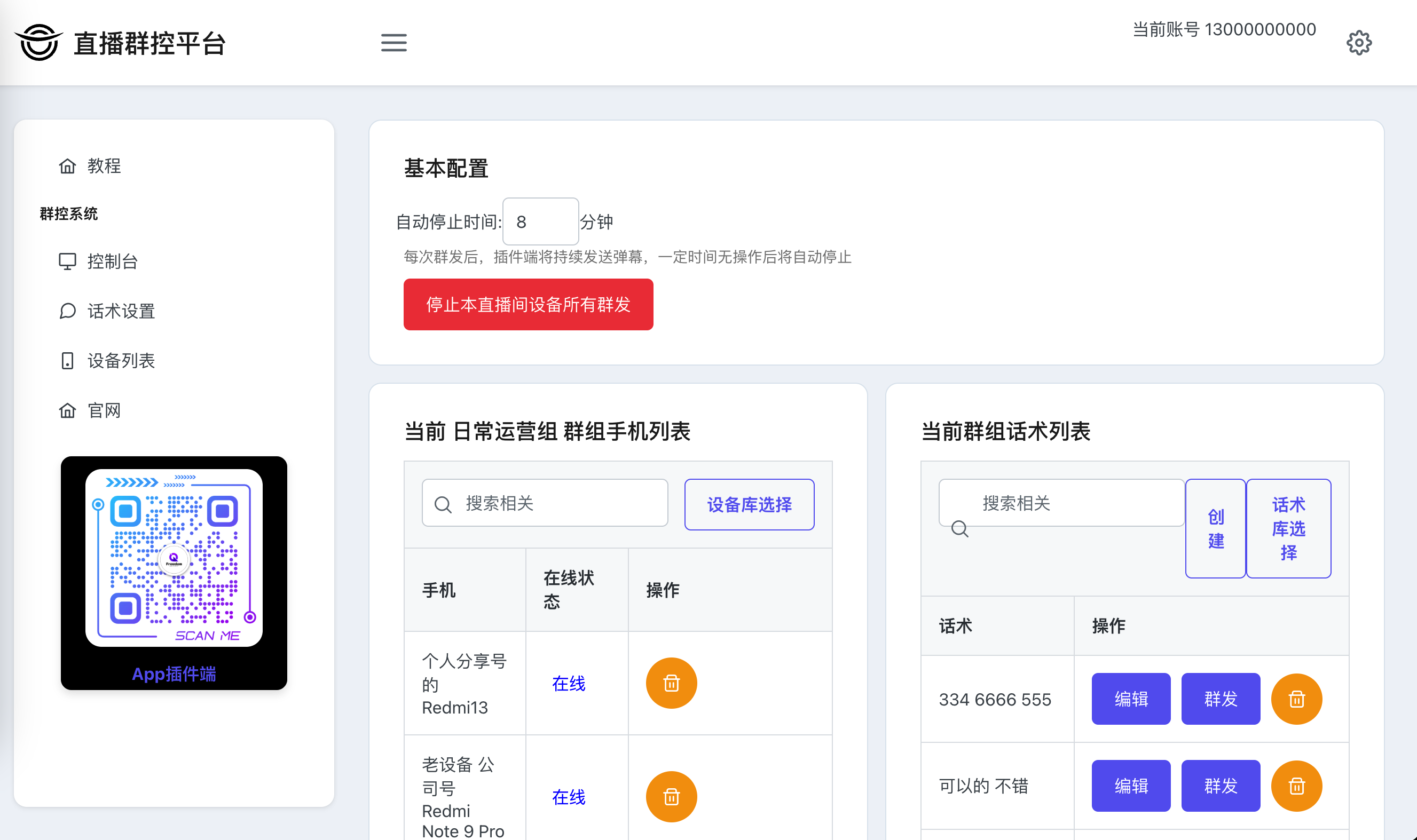
Task: Click the 自动停止时间 minutes input
Action: click(x=541, y=221)
